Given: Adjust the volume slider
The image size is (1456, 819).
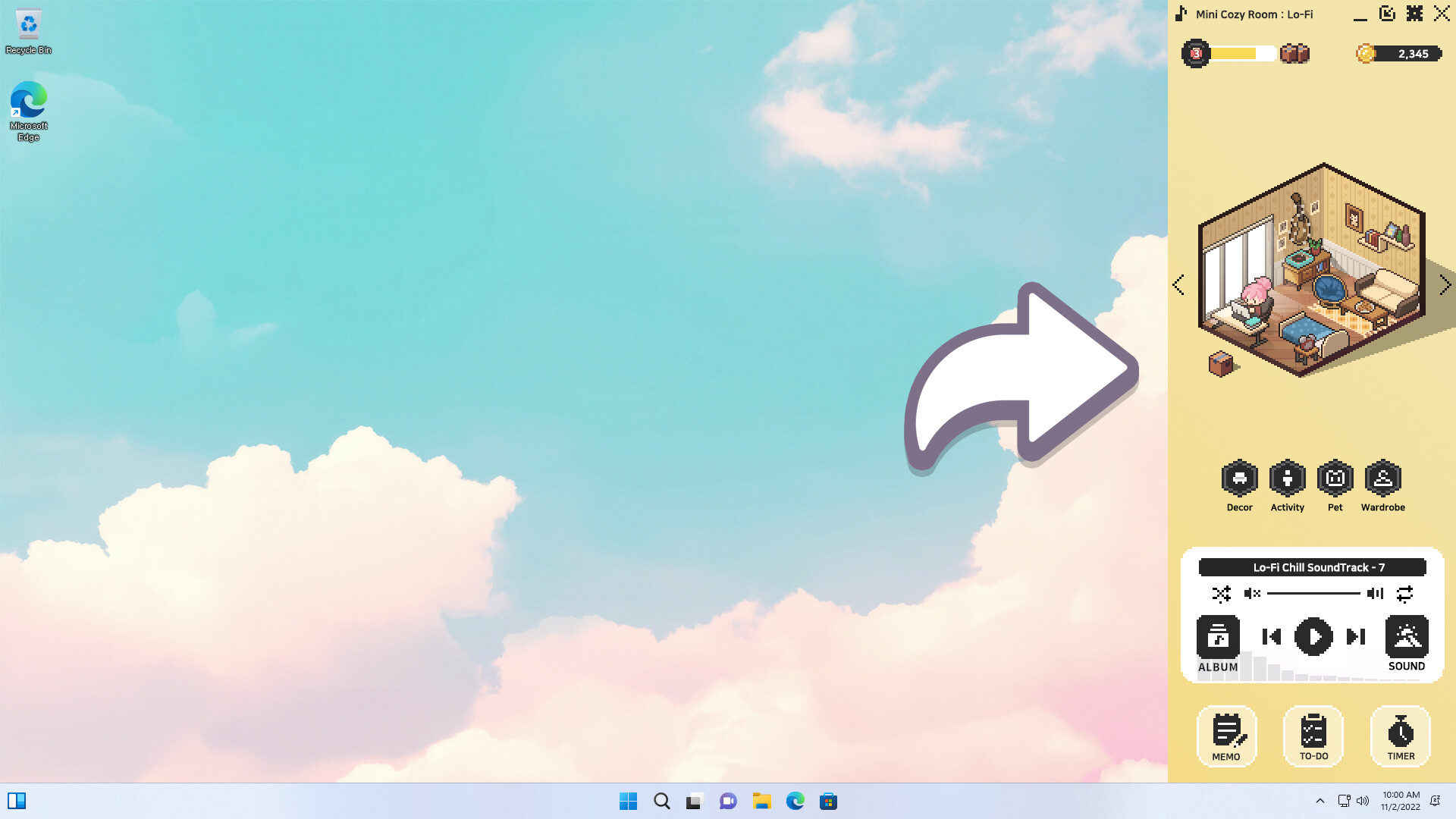Looking at the screenshot, I should click(x=1316, y=594).
